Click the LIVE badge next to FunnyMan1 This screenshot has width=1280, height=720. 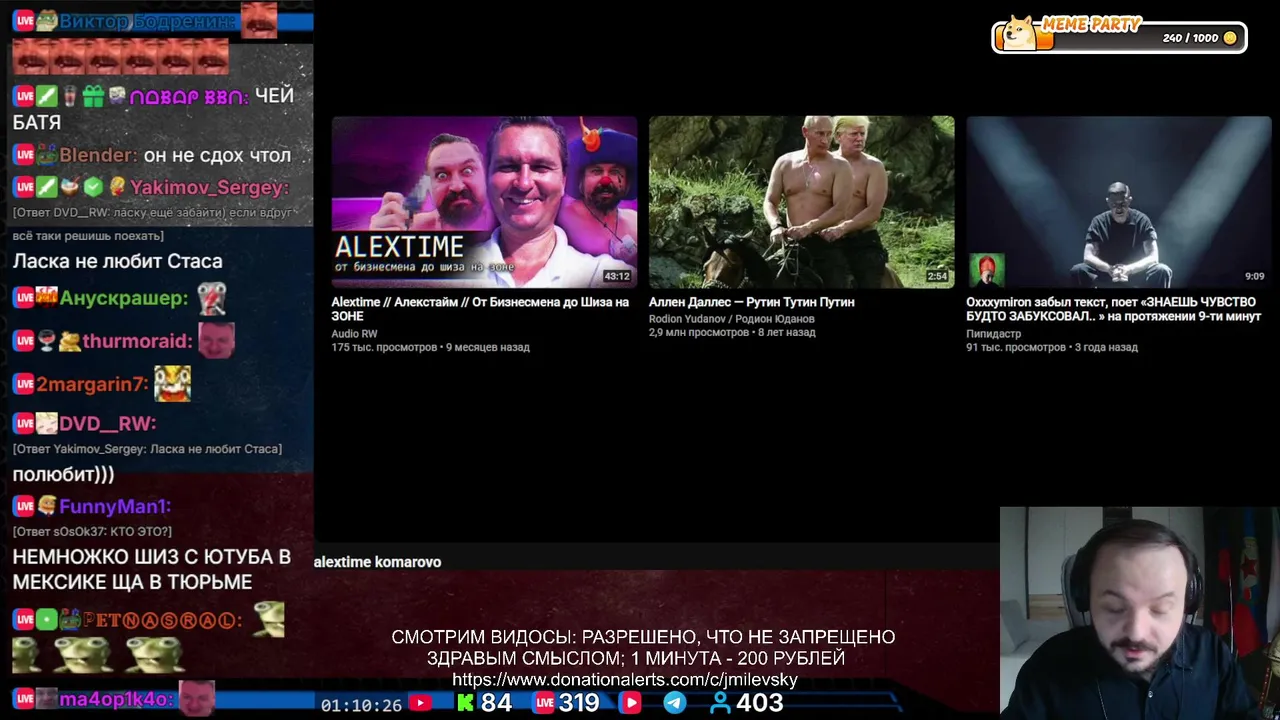click(x=24, y=507)
